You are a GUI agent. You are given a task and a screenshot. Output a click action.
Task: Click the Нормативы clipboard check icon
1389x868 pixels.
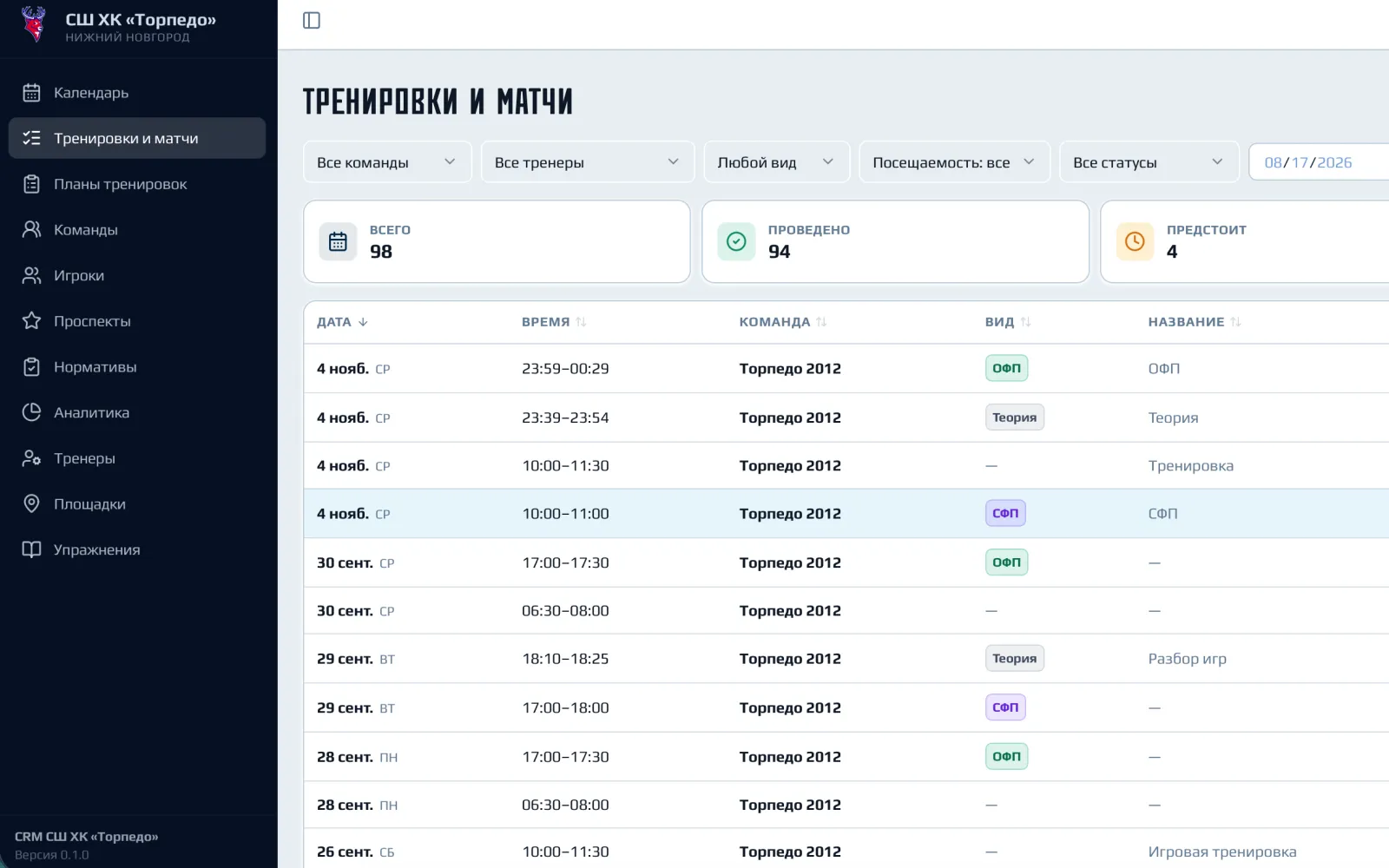[x=31, y=367]
